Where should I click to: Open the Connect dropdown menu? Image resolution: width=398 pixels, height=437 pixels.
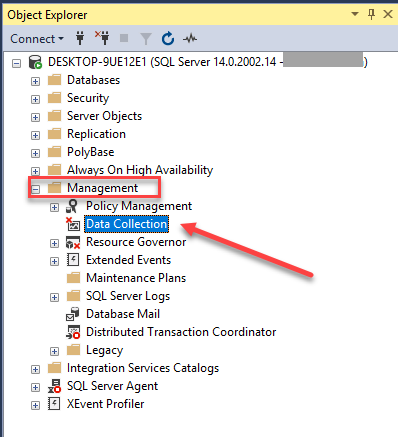37,39
